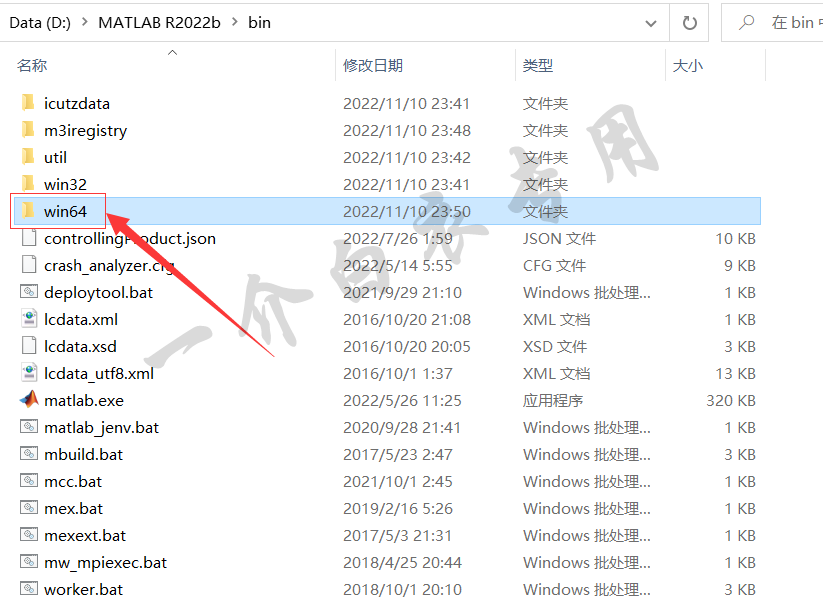Viewport: 823px width, 614px height.
Task: Click the mexext.bat file icon
Action: pyautogui.click(x=29, y=535)
